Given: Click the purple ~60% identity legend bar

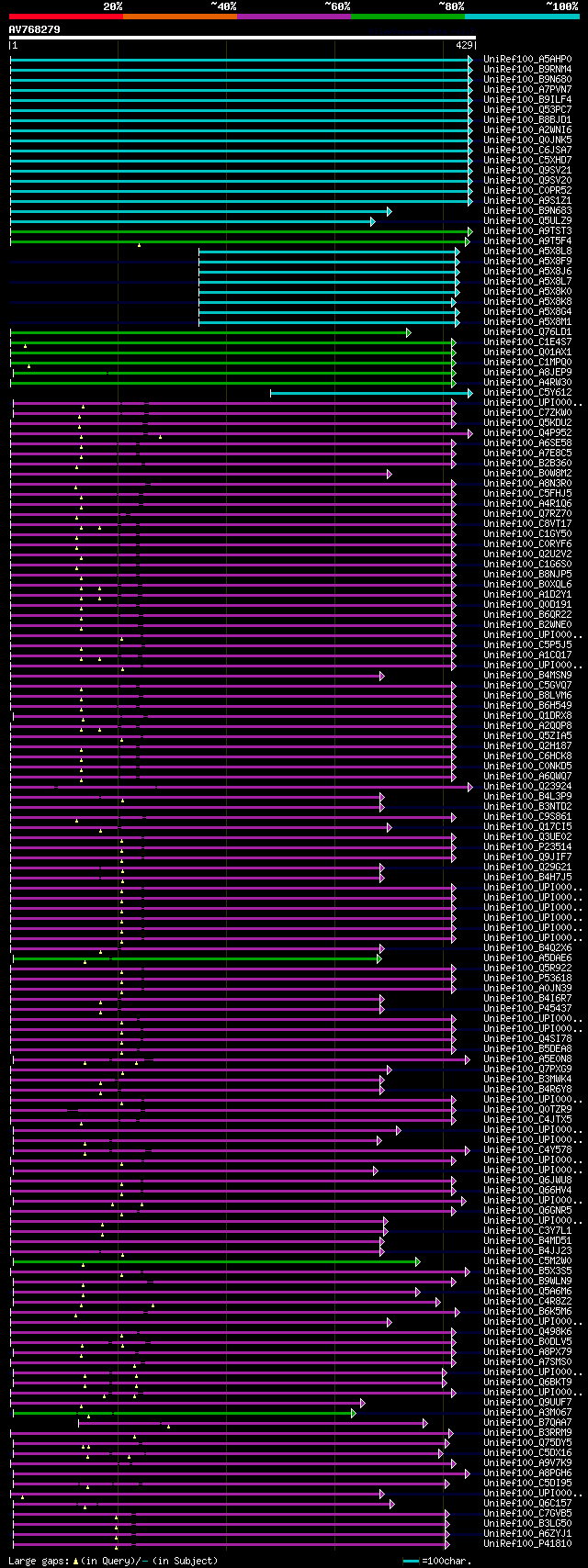Looking at the screenshot, I should tap(294, 17).
